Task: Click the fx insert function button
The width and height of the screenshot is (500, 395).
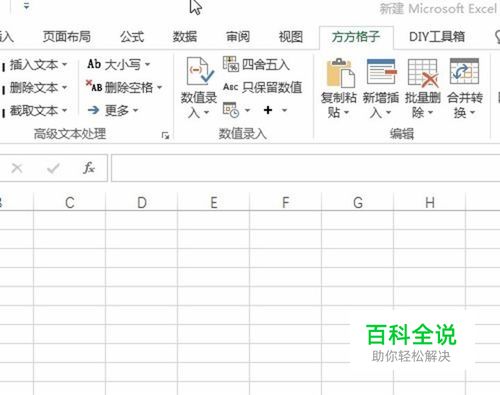Action: tap(89, 168)
